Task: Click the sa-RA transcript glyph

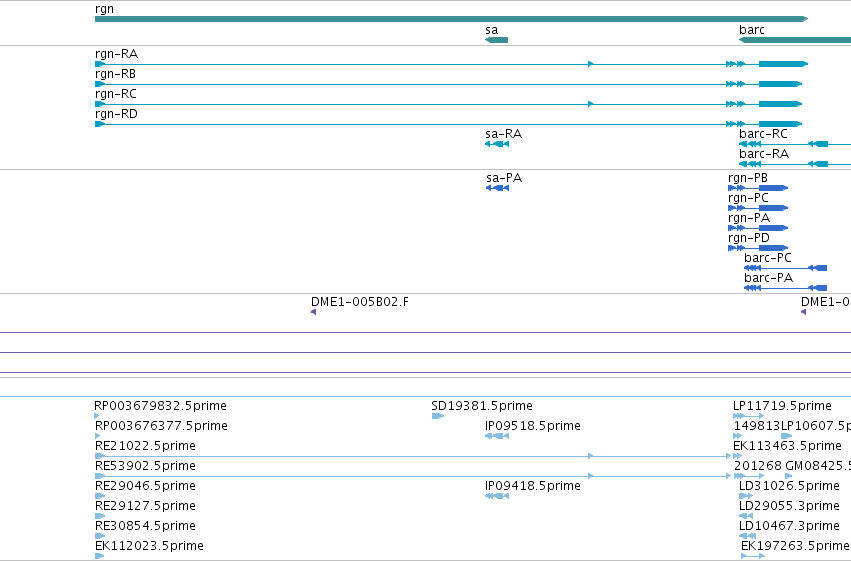Action: coord(497,144)
